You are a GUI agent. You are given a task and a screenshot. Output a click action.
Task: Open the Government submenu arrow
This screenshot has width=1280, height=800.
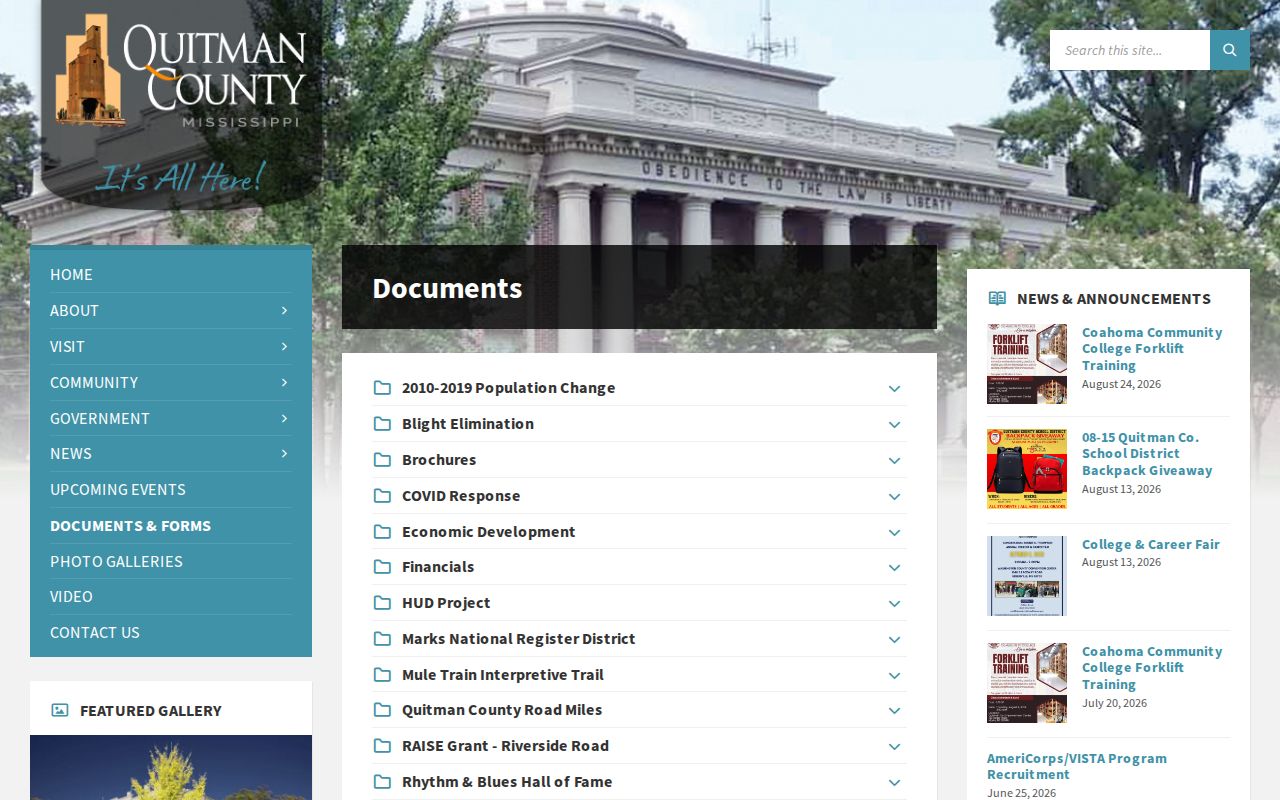(284, 418)
